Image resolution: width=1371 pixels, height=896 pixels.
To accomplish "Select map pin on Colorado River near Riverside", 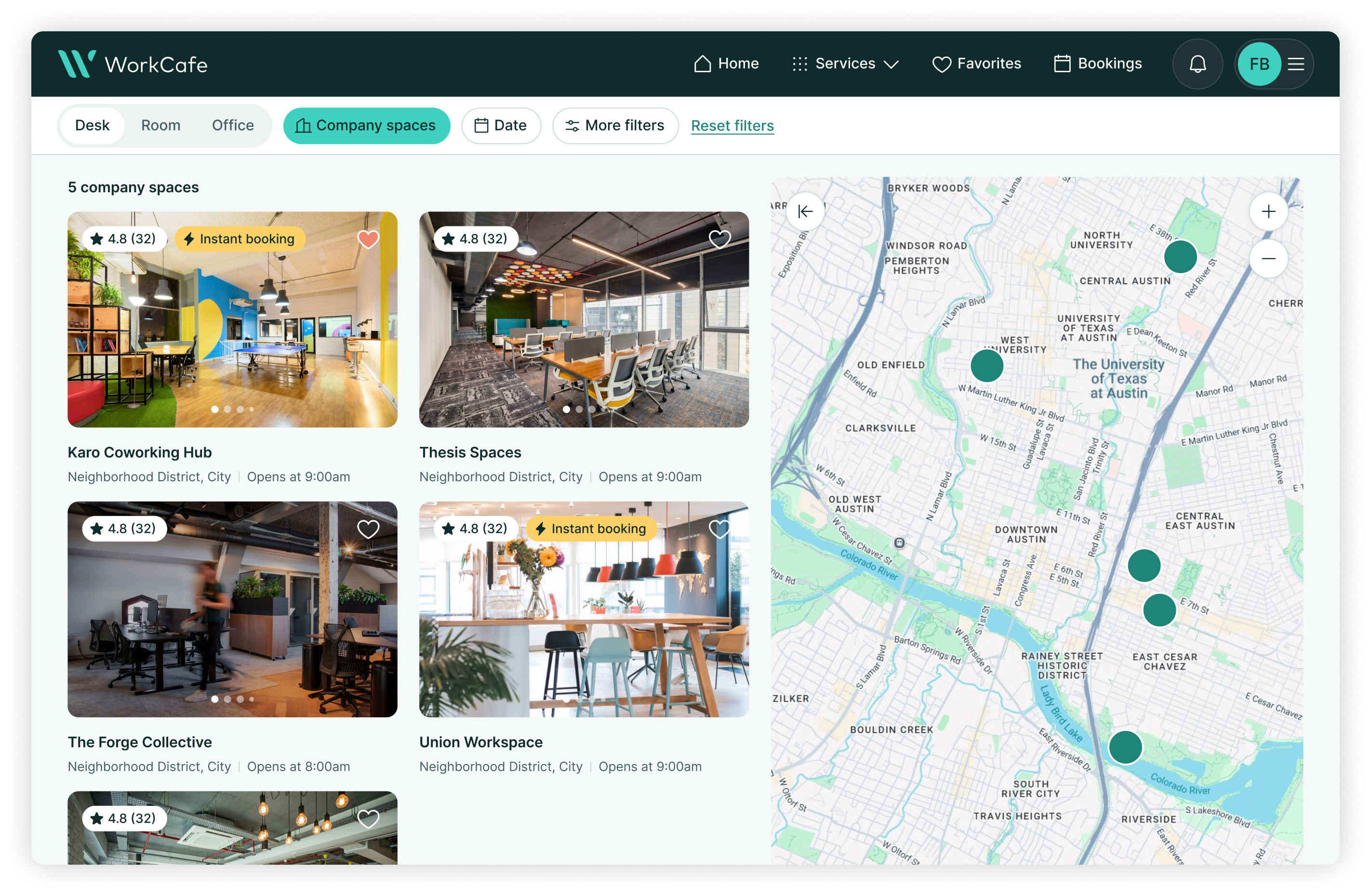I will pyautogui.click(x=1125, y=747).
